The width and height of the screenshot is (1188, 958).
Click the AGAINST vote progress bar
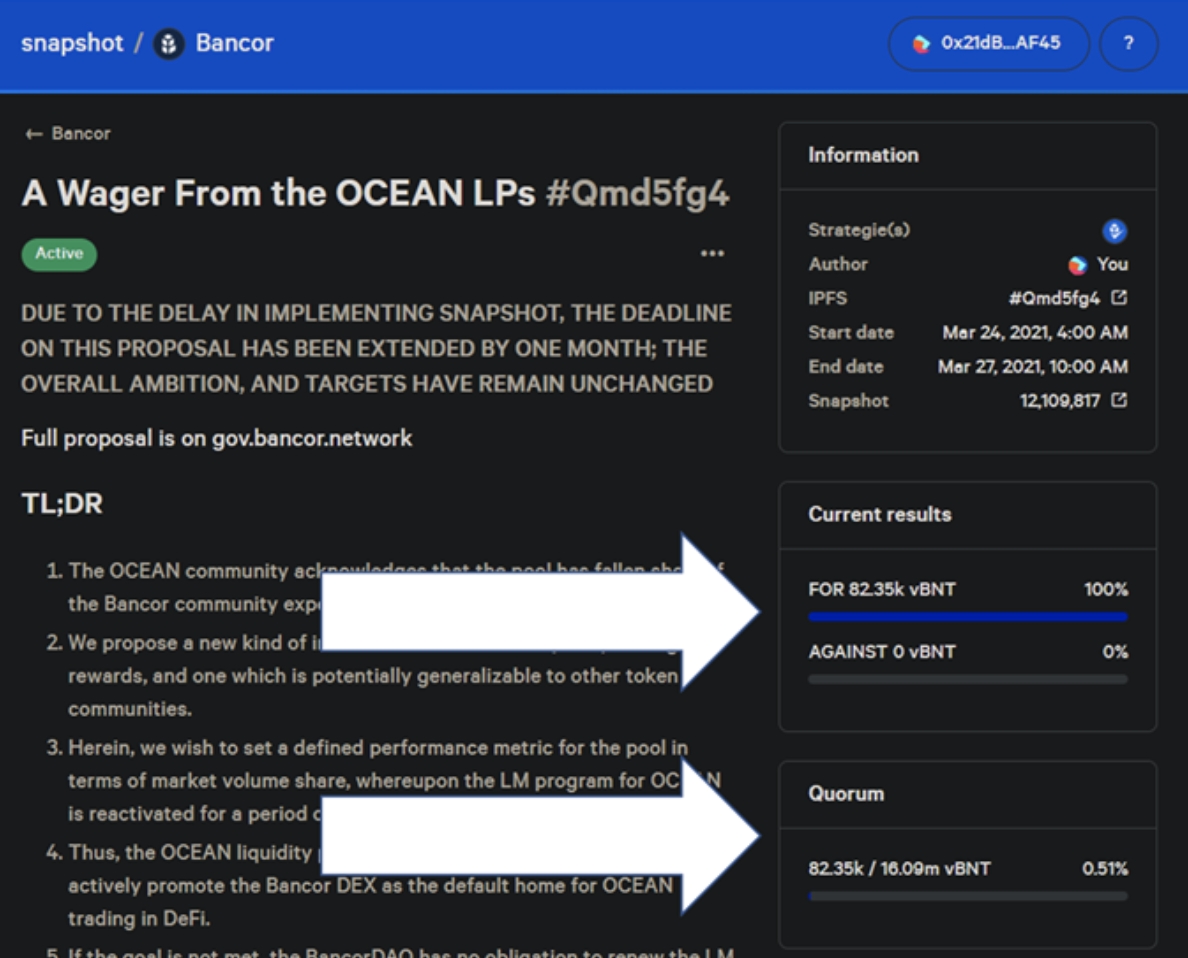tap(967, 679)
